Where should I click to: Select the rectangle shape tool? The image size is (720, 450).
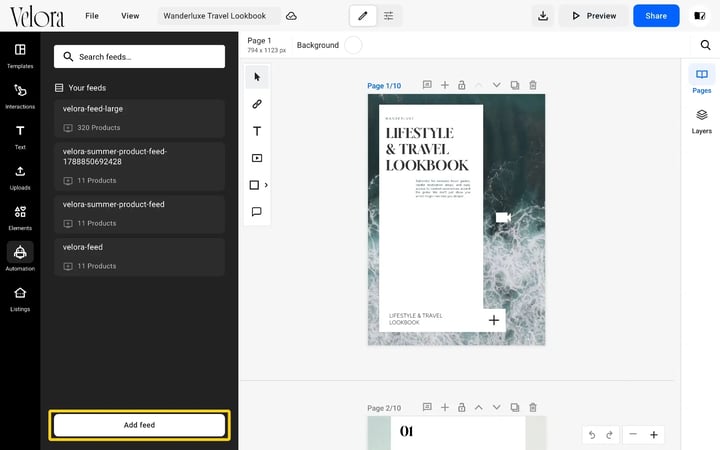tap(254, 185)
